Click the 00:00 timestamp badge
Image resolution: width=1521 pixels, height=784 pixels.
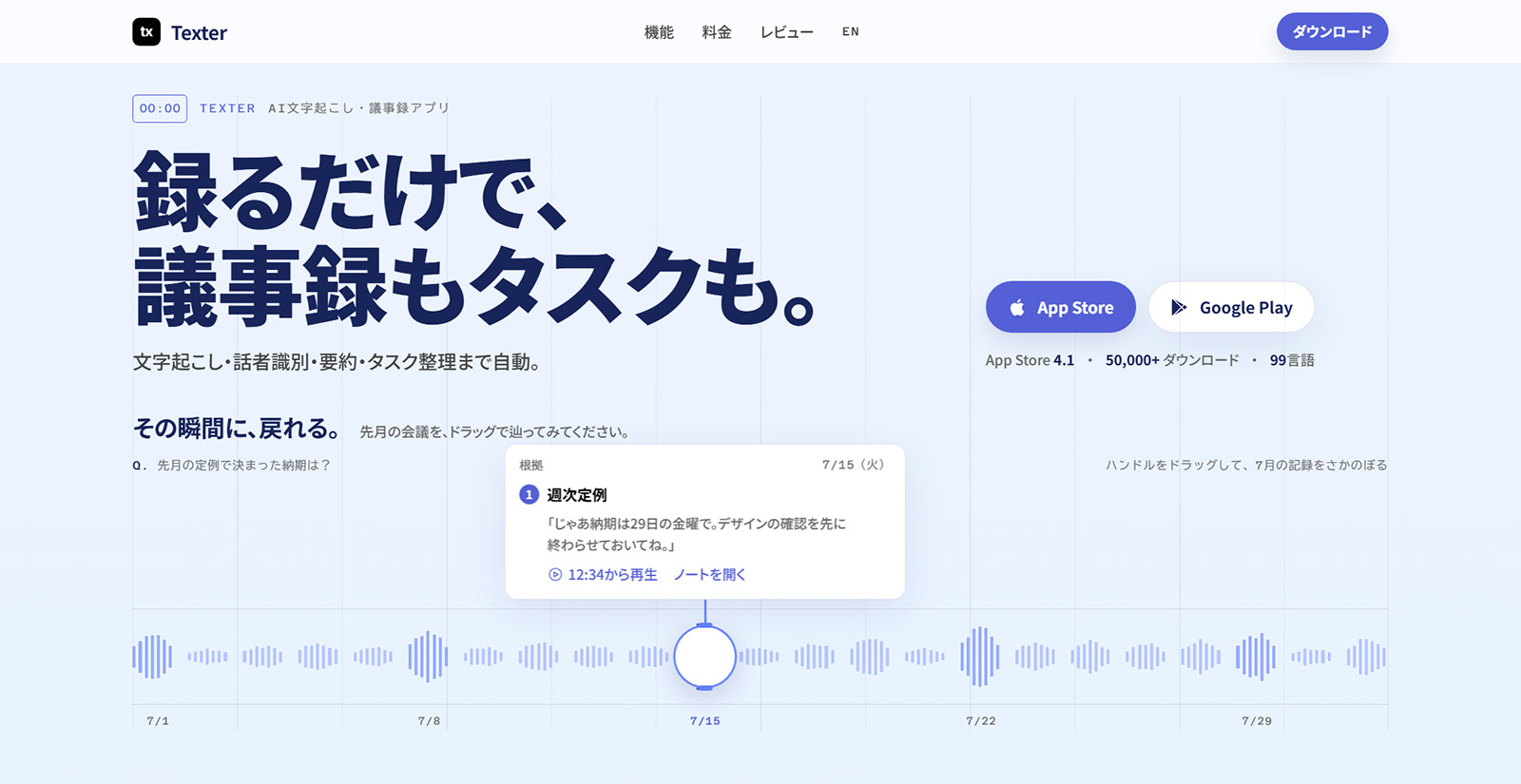[x=160, y=108]
